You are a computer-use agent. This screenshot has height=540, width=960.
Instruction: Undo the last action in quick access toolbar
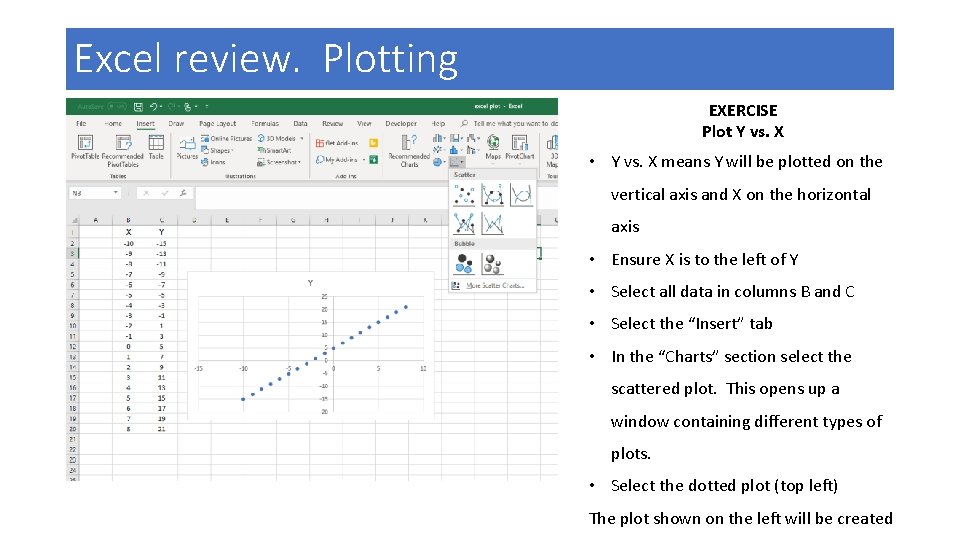[154, 107]
